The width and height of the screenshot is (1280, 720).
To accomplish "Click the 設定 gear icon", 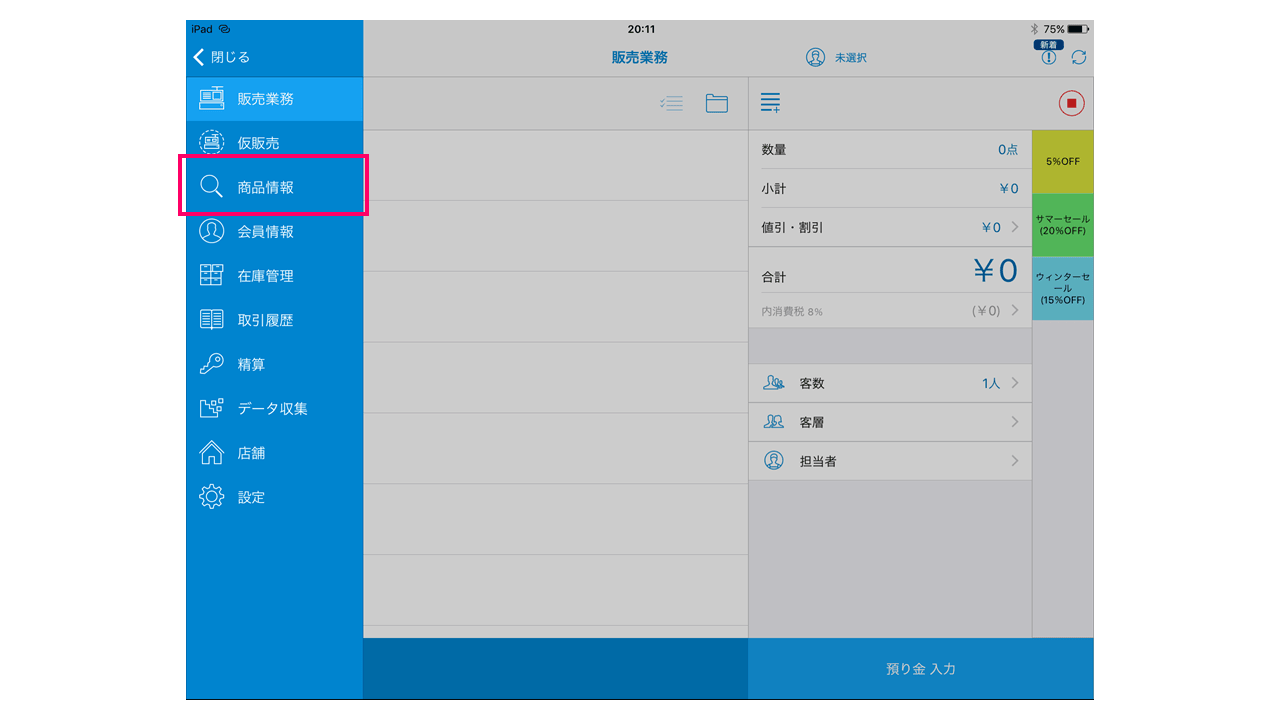I will pos(211,497).
